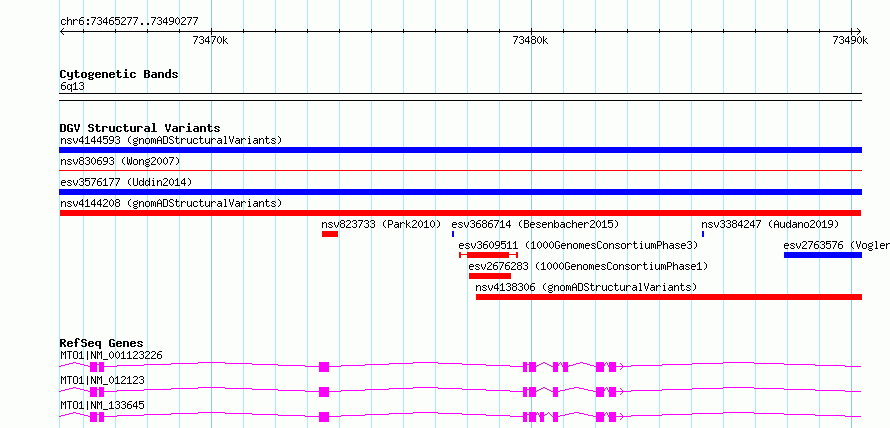Select the esv2763576 variant label
This screenshot has height=428, width=890.
pos(837,246)
